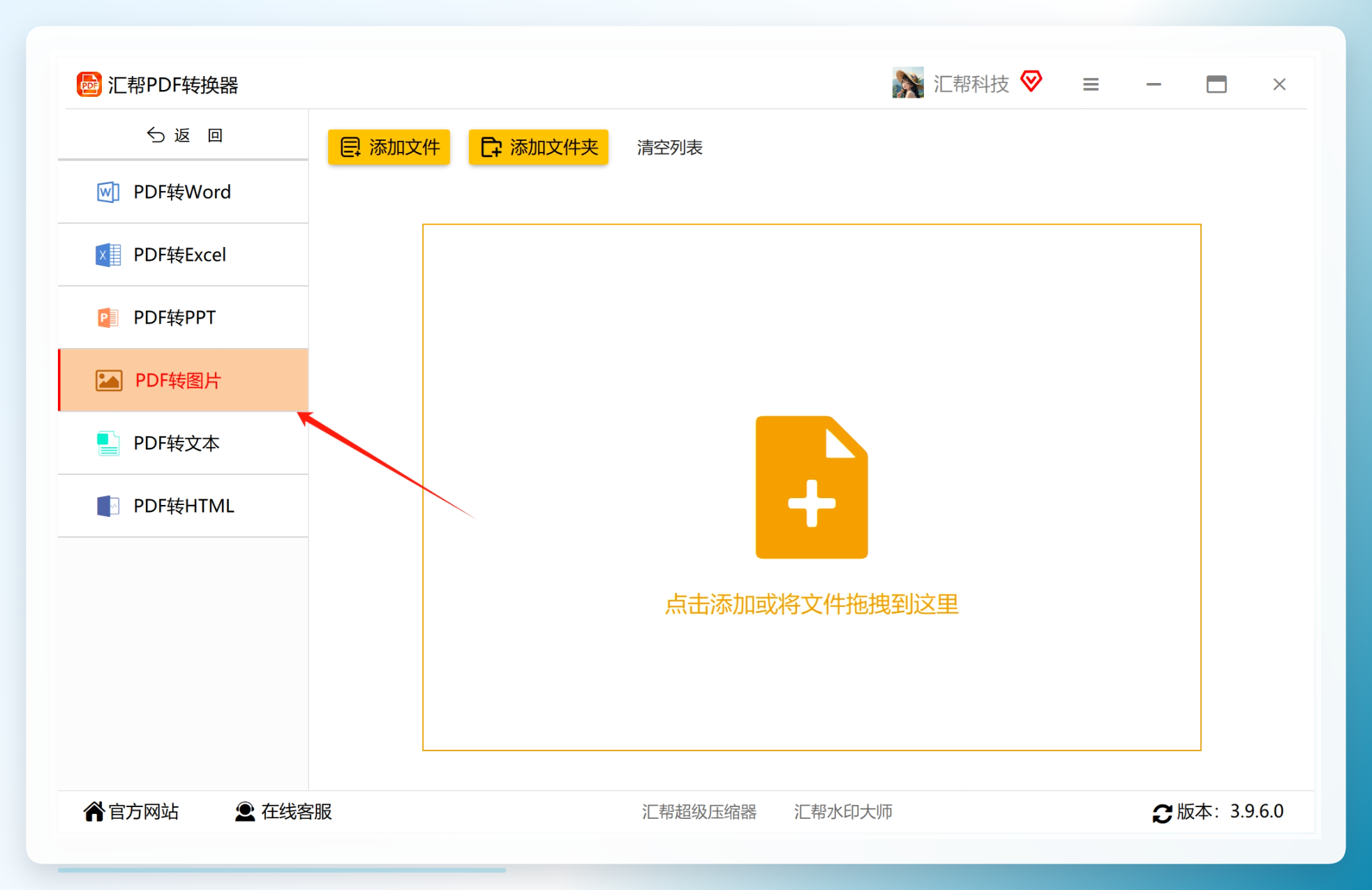Click the red VIP diamond icon
1372x890 pixels.
pyautogui.click(x=1031, y=82)
